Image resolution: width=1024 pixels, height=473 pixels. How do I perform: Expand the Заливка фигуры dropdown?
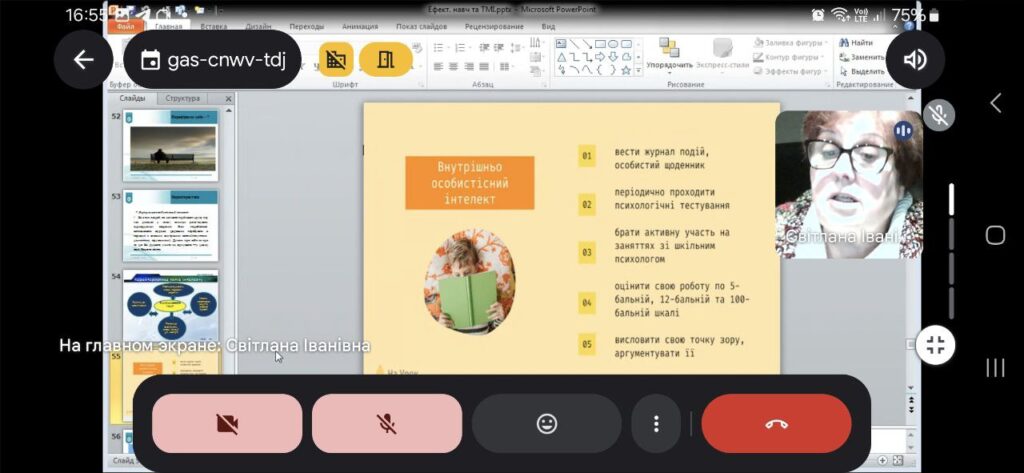792,43
